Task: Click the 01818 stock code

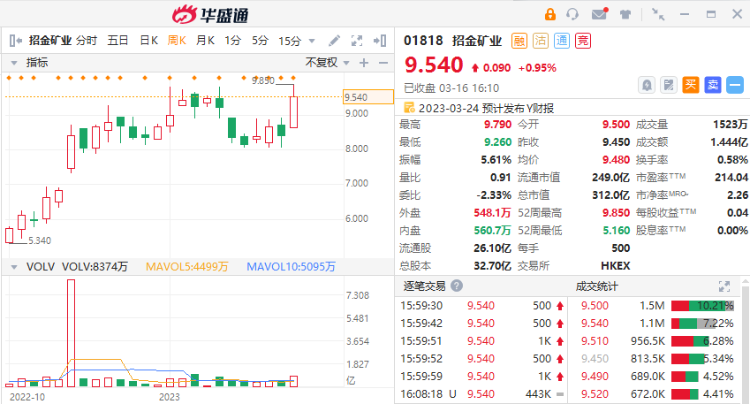Action: (423, 41)
